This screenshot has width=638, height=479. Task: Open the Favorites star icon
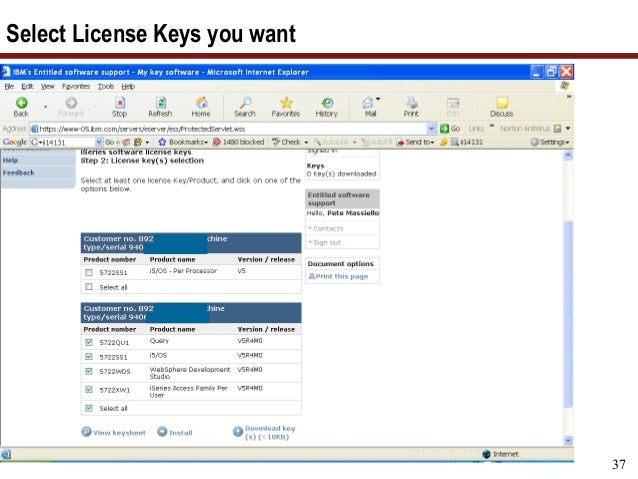pyautogui.click(x=286, y=103)
